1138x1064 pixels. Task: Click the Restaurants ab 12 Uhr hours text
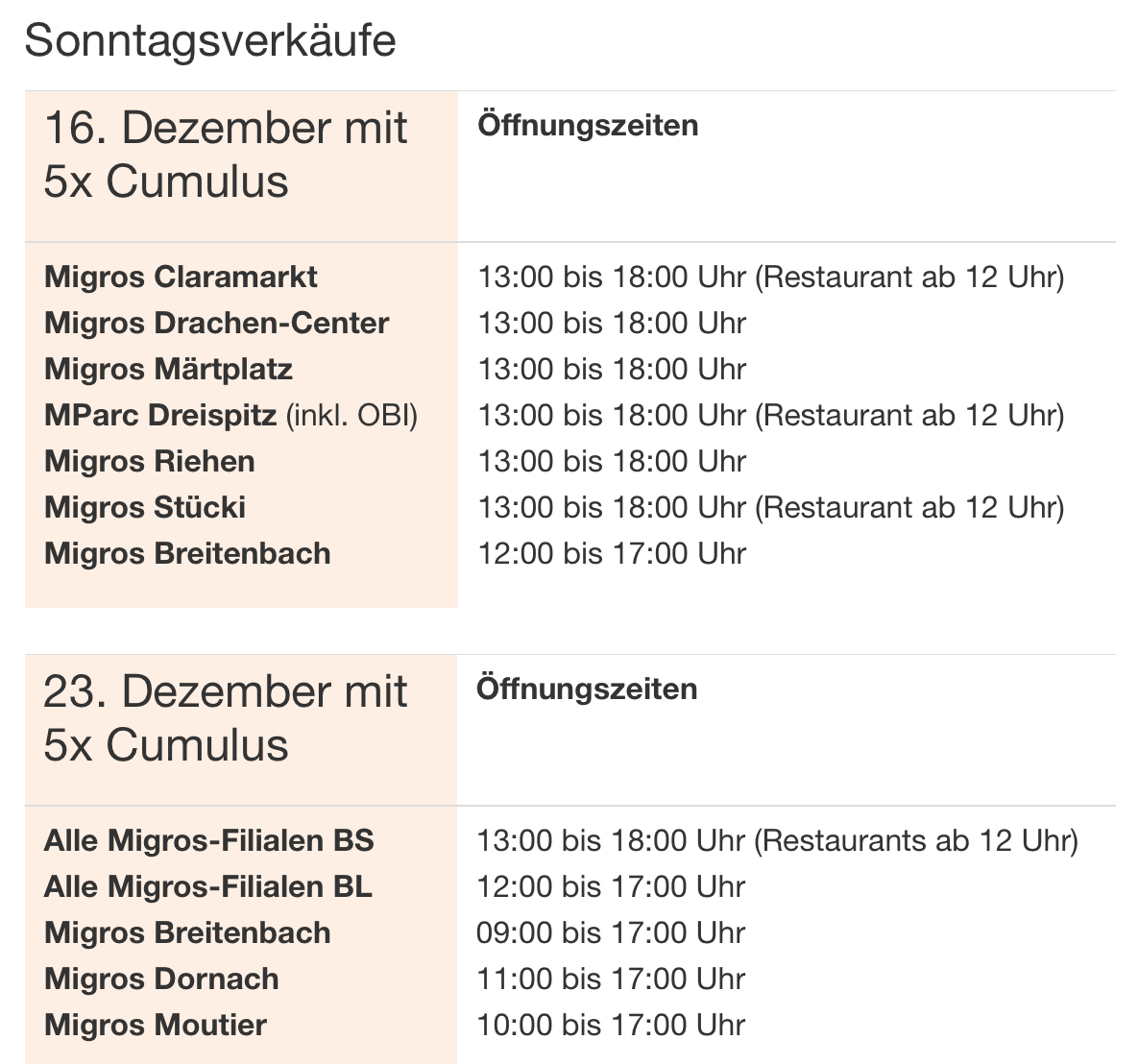point(915,840)
